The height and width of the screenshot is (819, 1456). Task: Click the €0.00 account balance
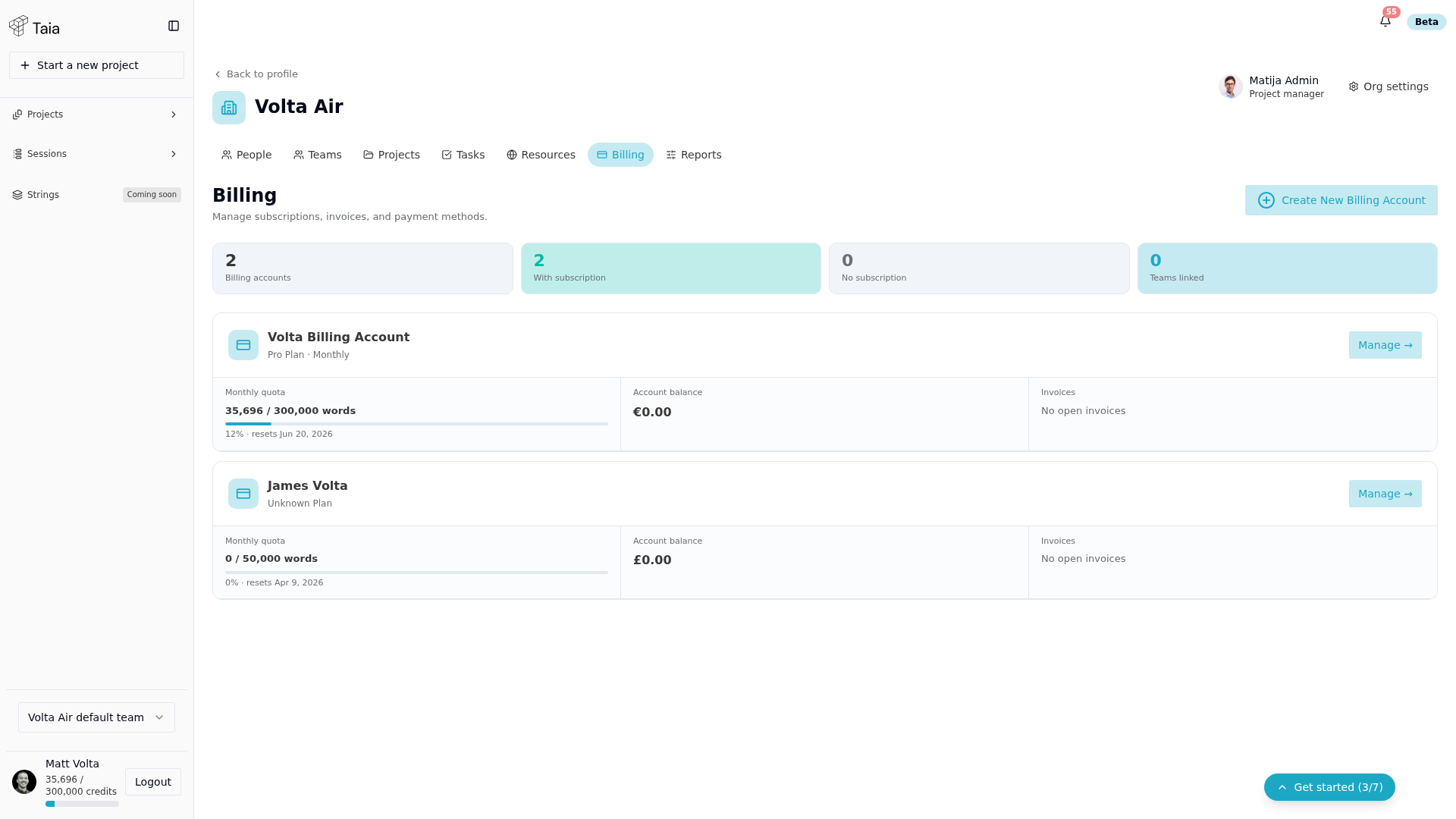[x=652, y=413]
